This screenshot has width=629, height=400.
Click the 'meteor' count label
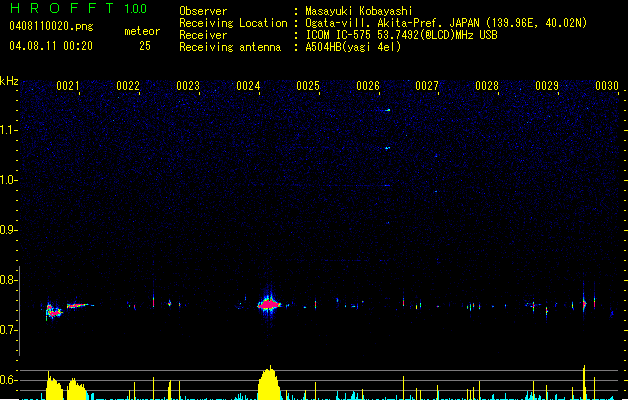[142, 31]
